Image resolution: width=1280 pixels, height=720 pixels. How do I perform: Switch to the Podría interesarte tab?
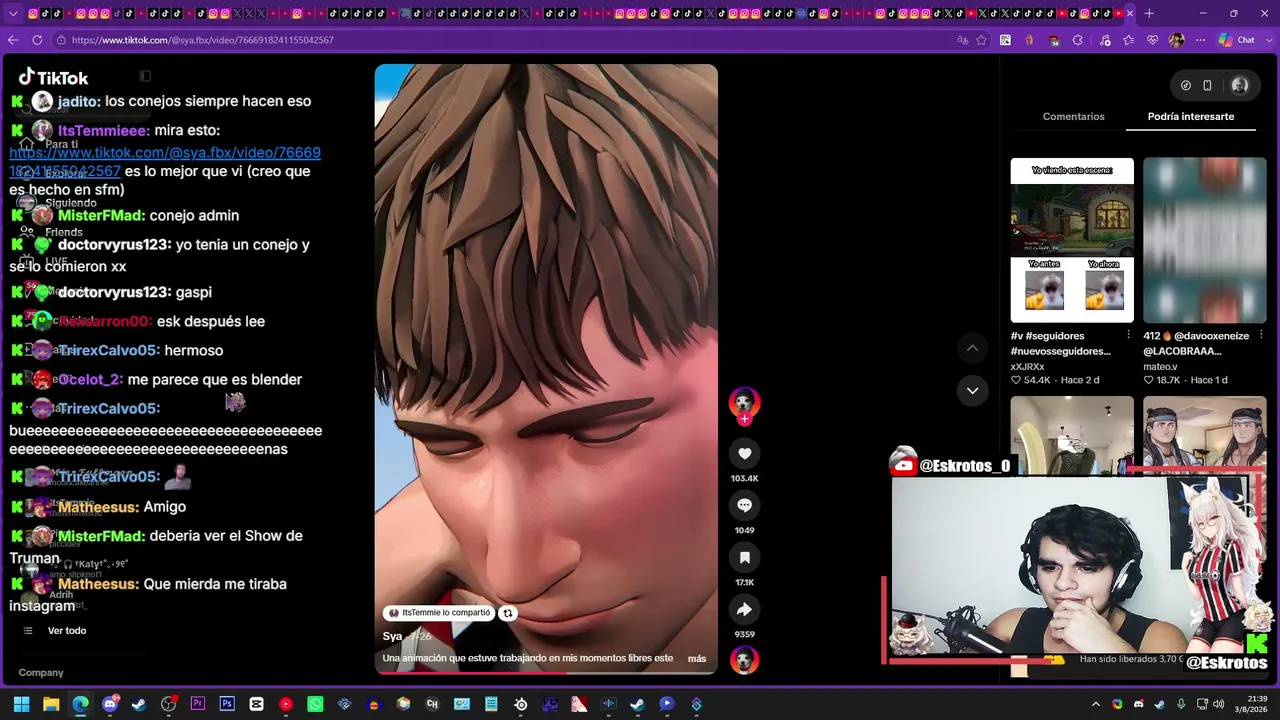click(1190, 117)
